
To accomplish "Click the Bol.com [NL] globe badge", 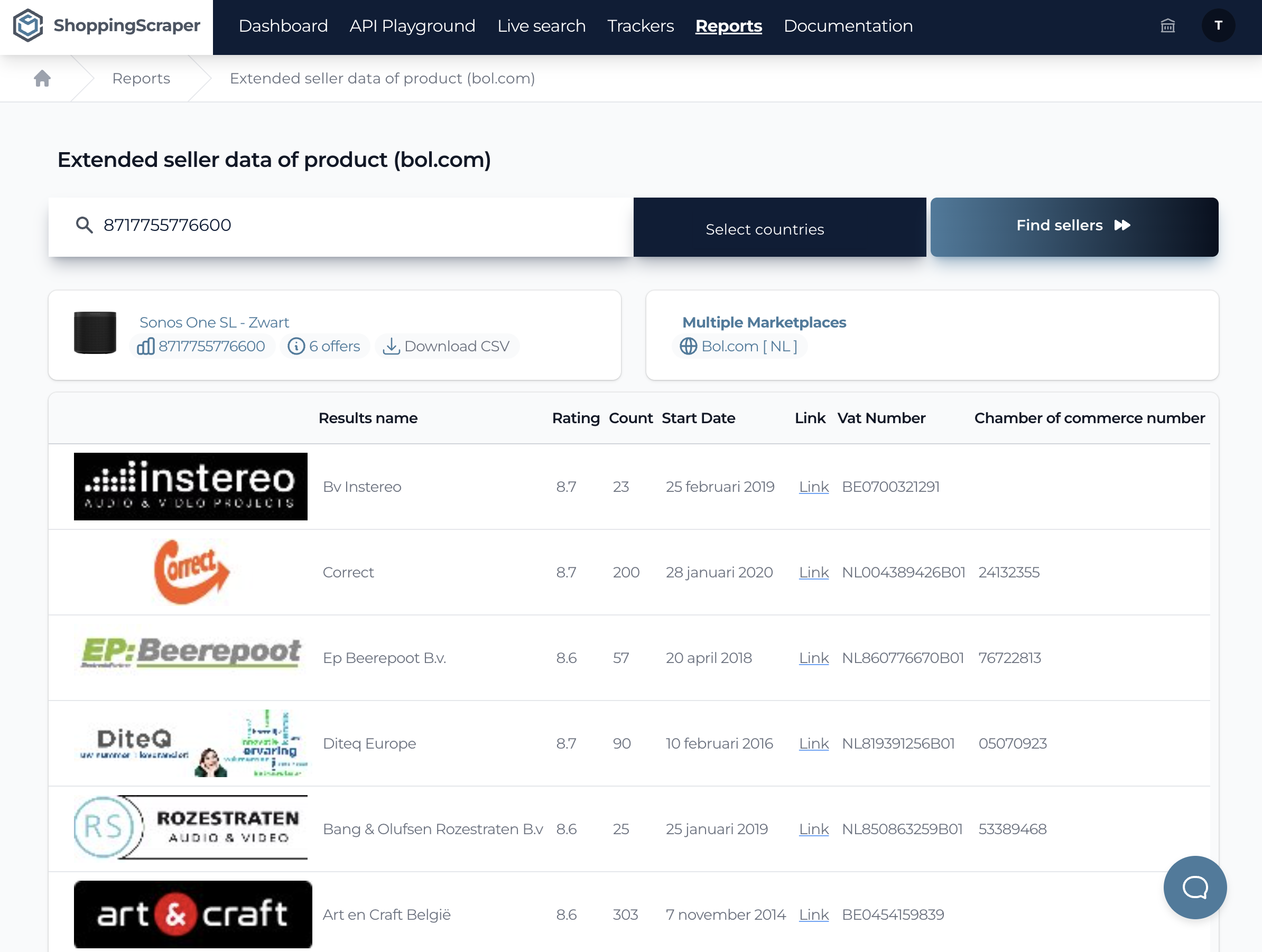I will coord(739,346).
